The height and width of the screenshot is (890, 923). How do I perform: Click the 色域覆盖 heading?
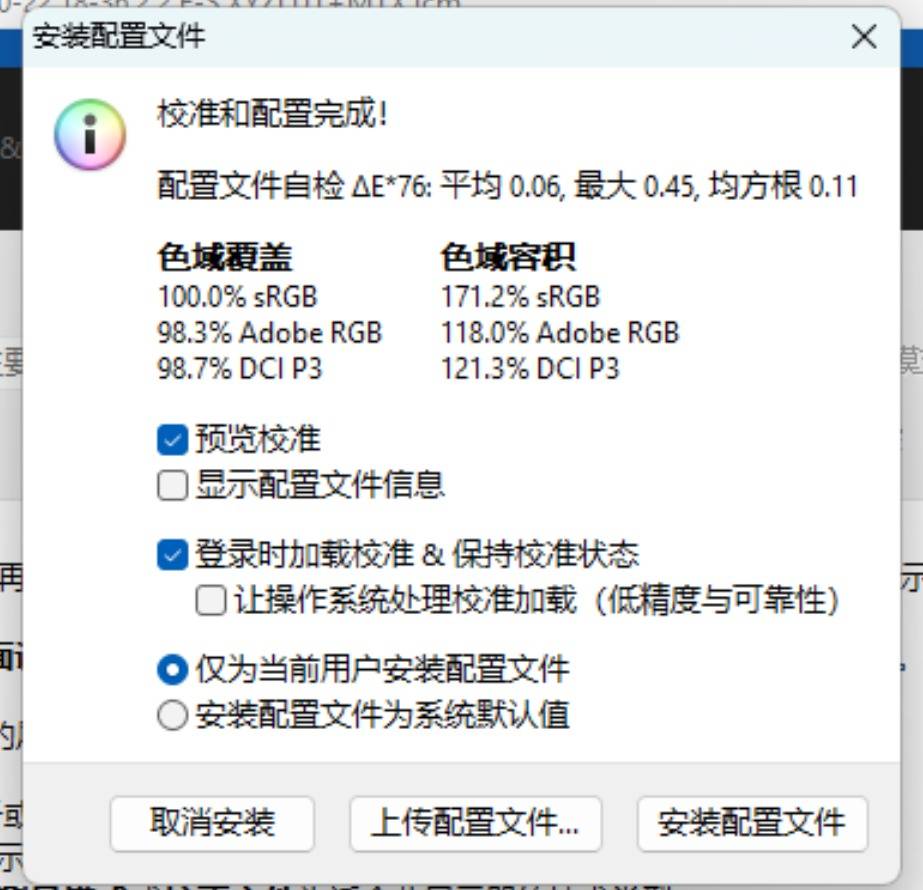tap(225, 258)
